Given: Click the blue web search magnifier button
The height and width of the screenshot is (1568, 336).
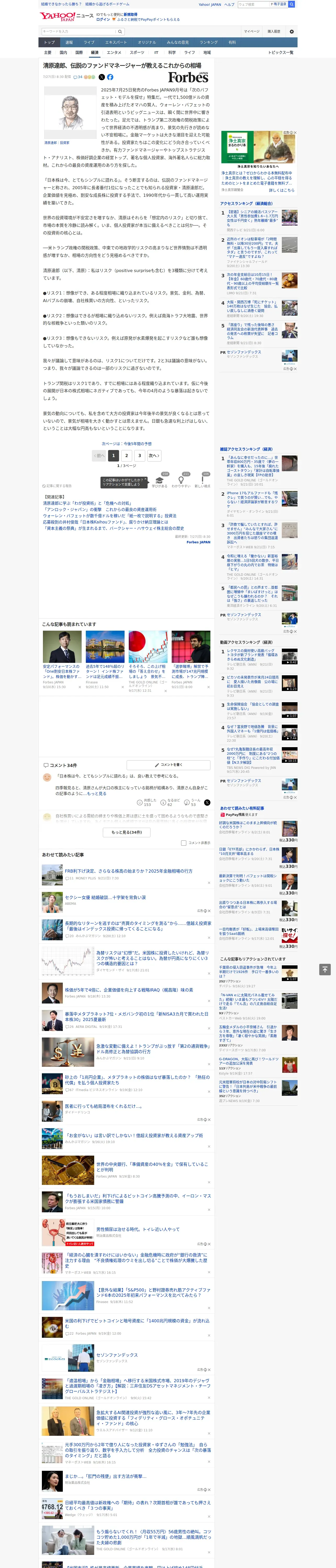Looking at the screenshot, I should click(x=292, y=4).
